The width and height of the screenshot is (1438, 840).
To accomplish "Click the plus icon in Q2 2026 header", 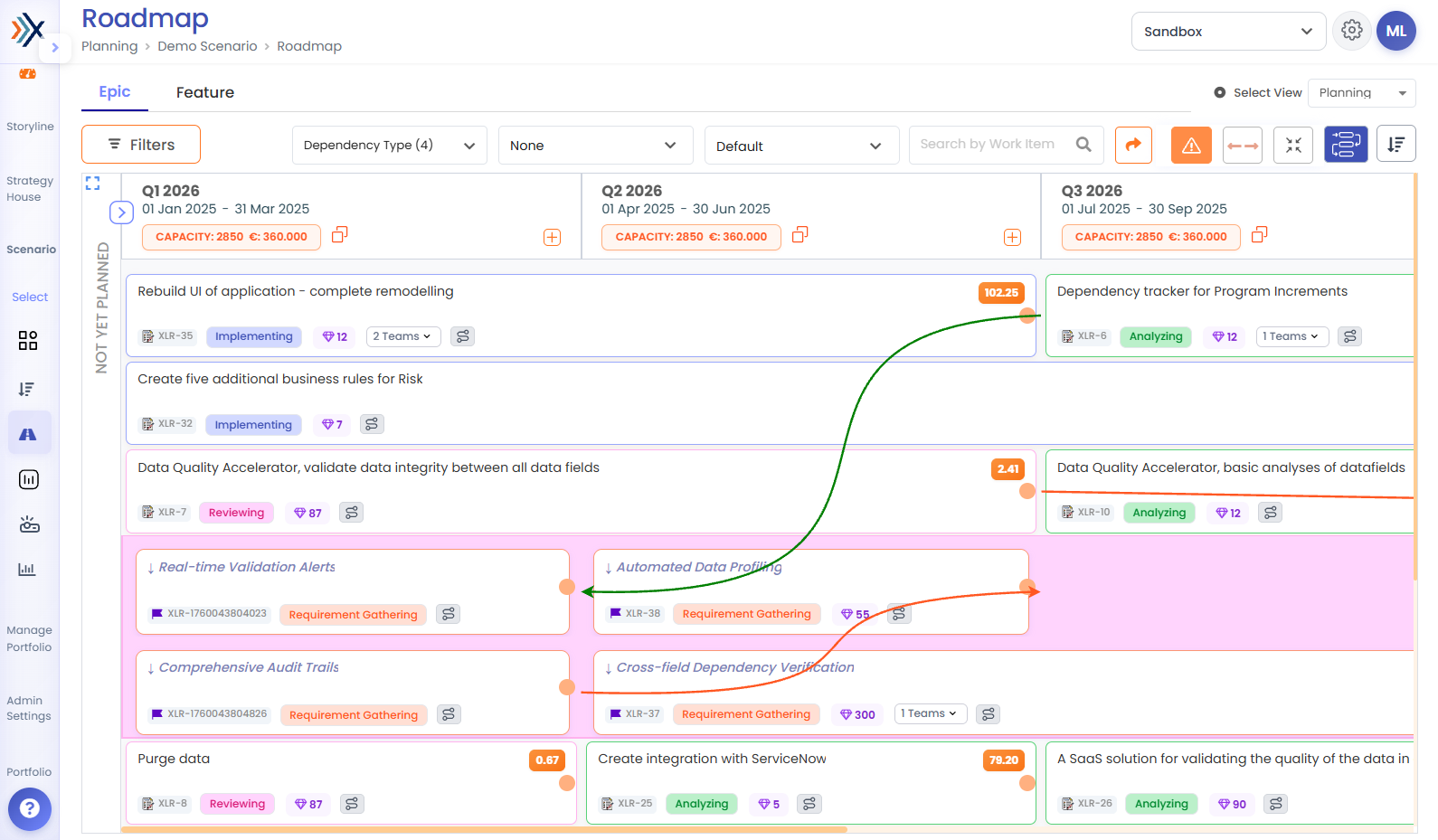I will point(1012,237).
